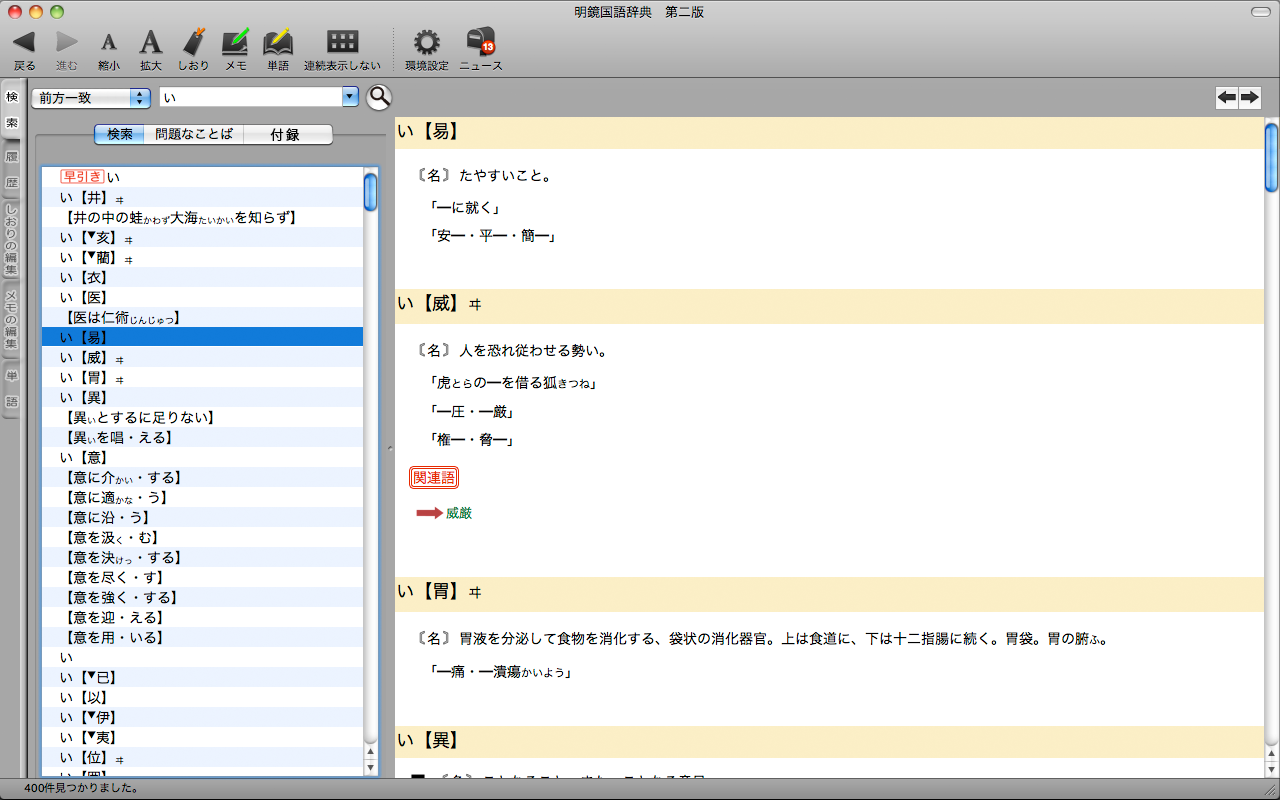The height and width of the screenshot is (800, 1280).
Task: Switch to the 付録 tab
Action: (285, 134)
